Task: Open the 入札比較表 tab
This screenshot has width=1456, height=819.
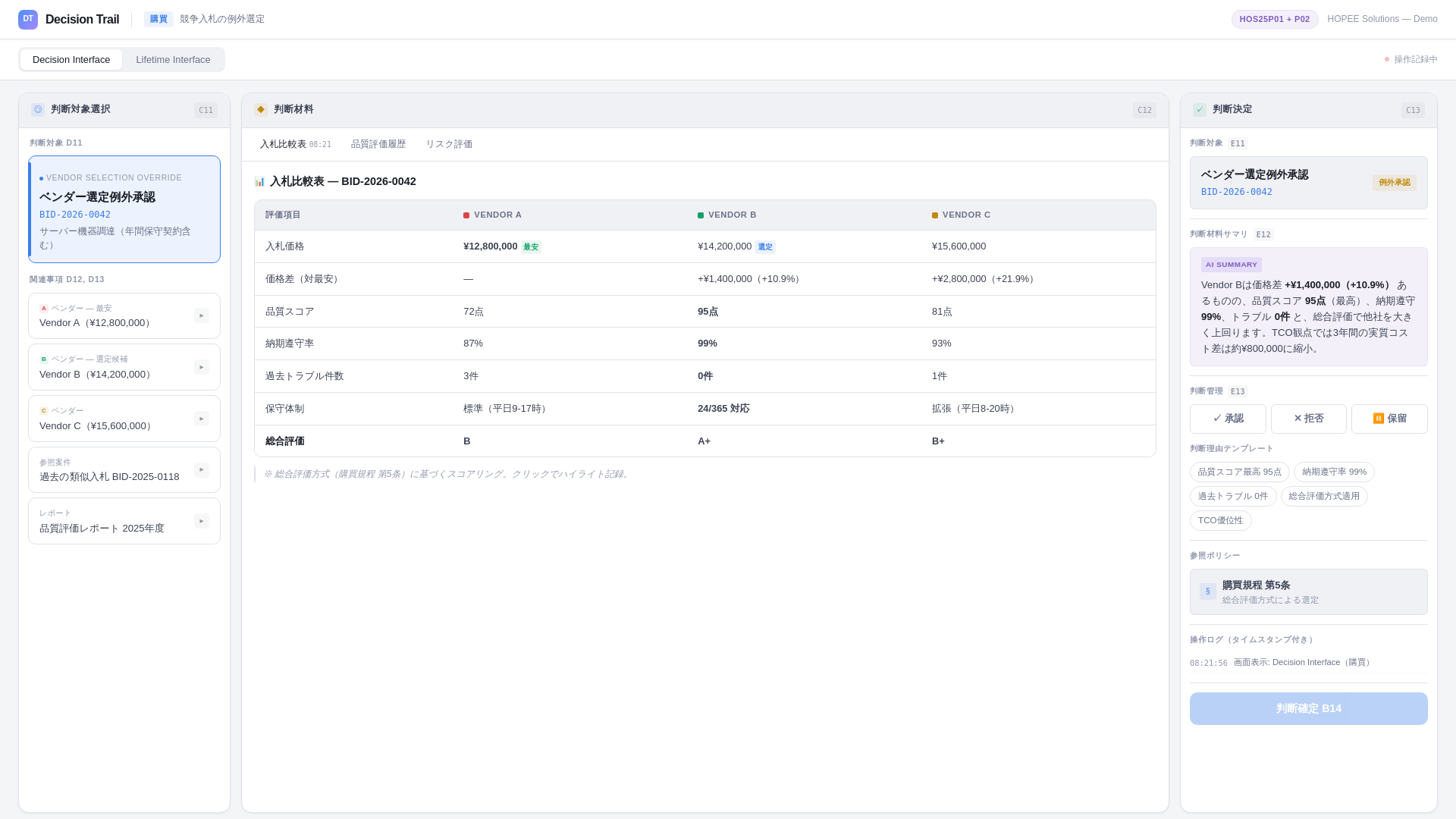Action: [x=295, y=144]
